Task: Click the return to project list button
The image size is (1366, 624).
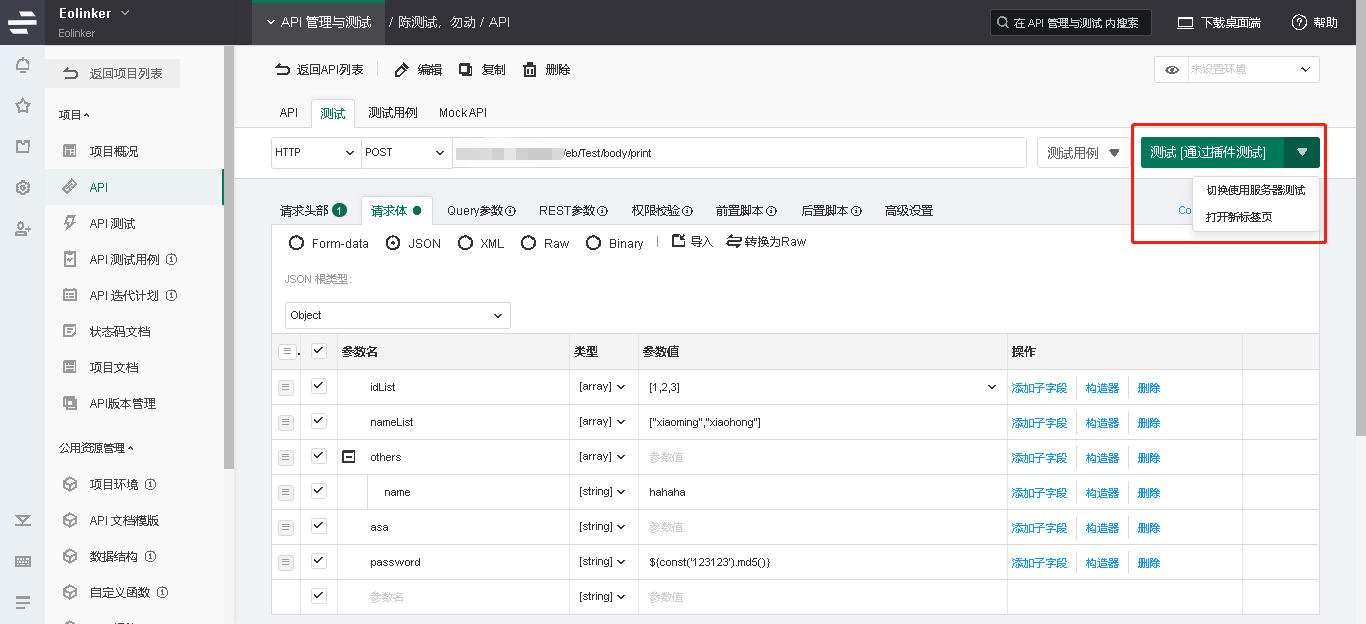Action: pos(113,73)
